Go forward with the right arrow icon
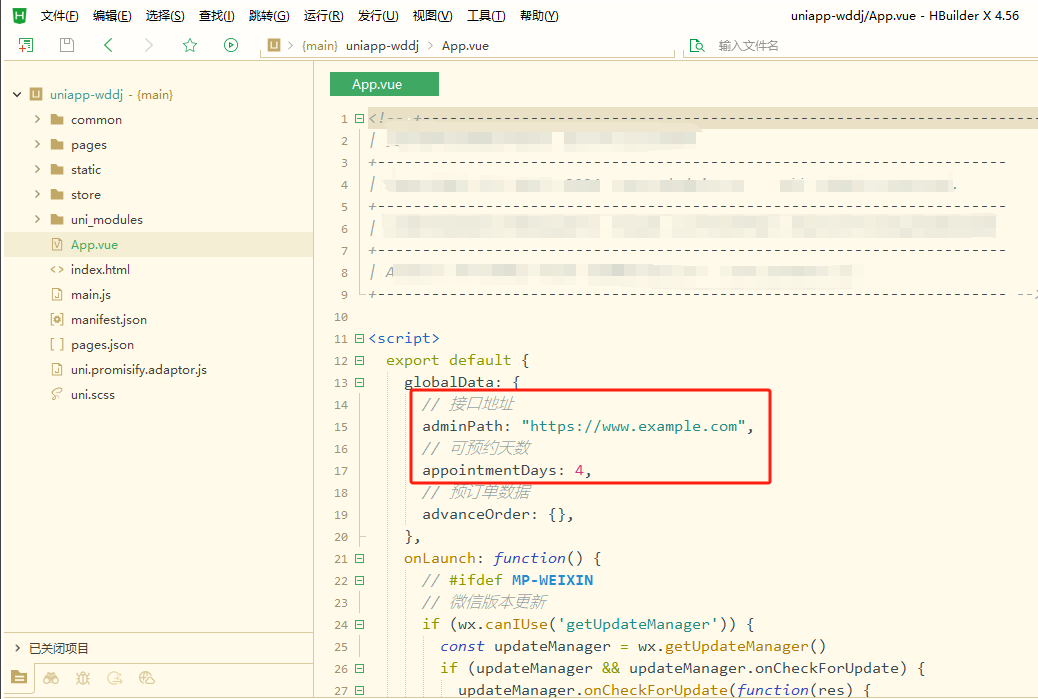Viewport: 1038px width, 699px height. point(148,45)
